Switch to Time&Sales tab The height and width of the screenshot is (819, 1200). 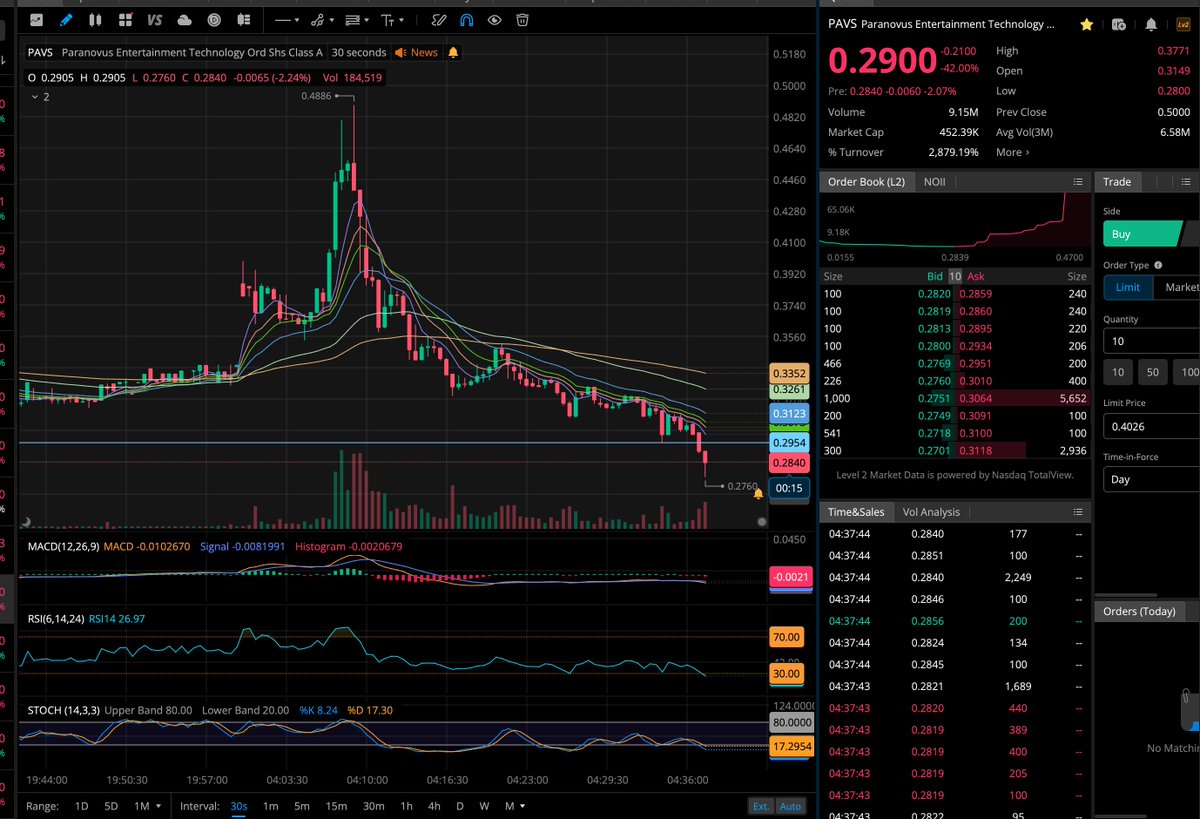pos(855,511)
